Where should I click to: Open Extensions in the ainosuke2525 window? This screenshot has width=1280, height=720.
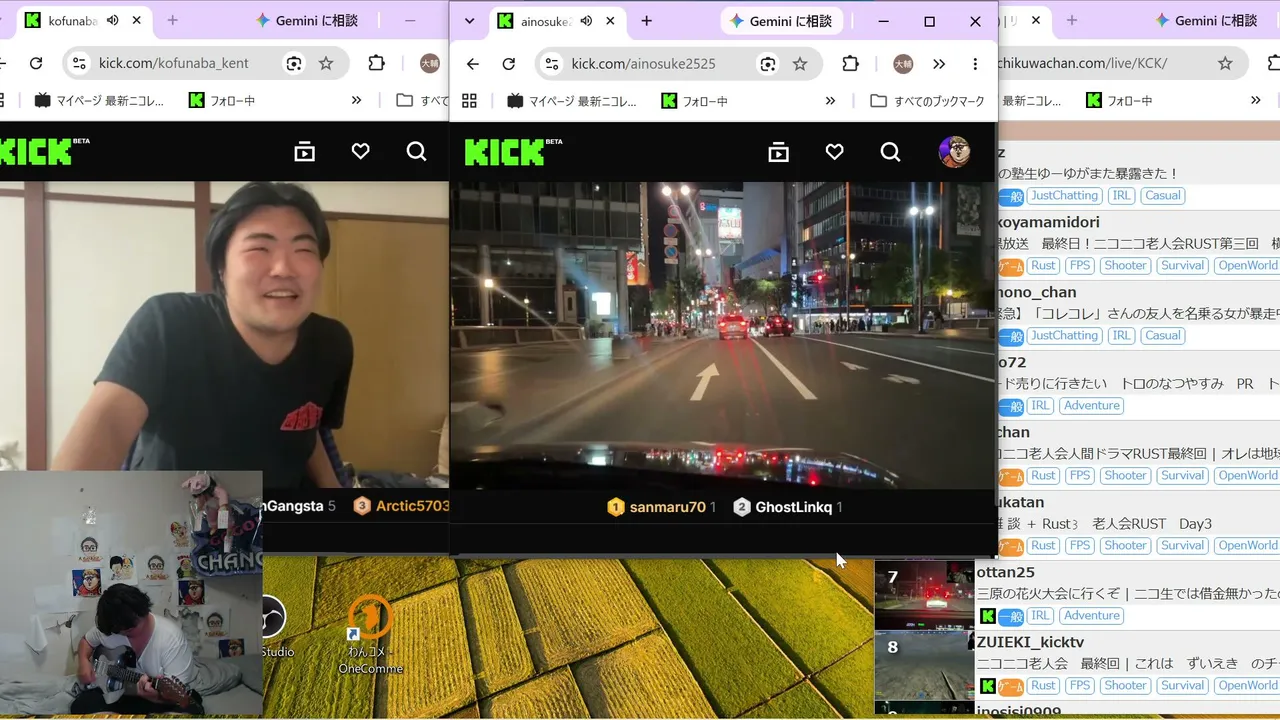point(850,64)
